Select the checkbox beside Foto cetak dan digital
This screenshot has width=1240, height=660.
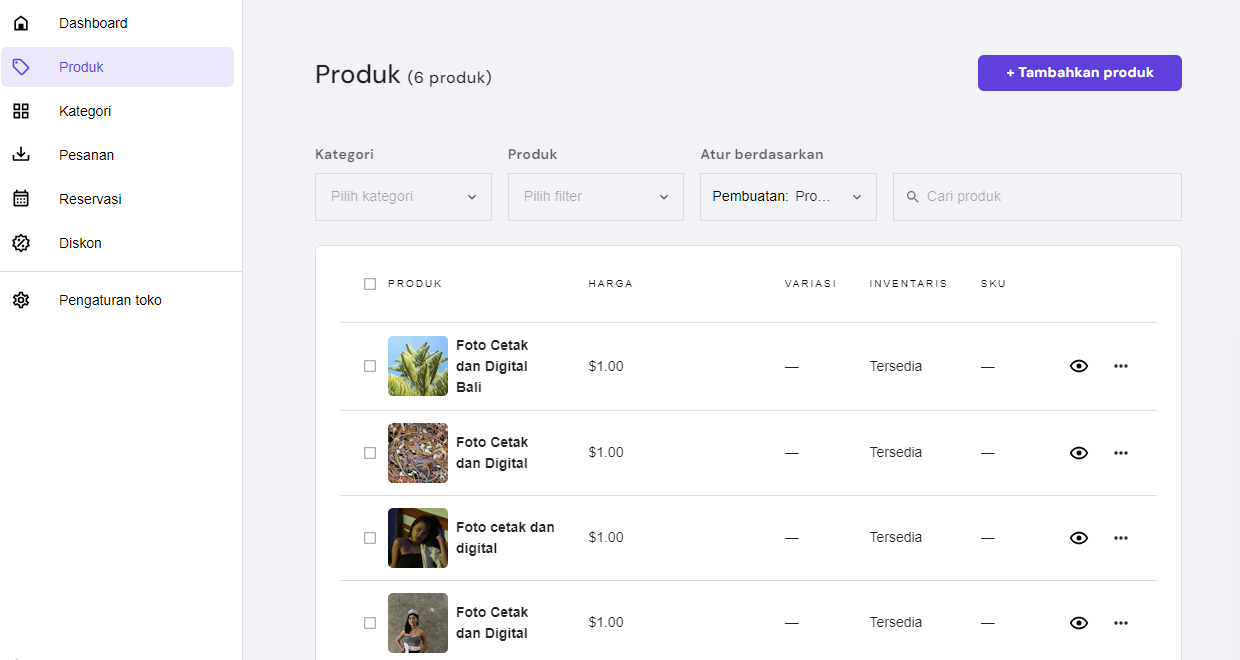click(x=370, y=537)
